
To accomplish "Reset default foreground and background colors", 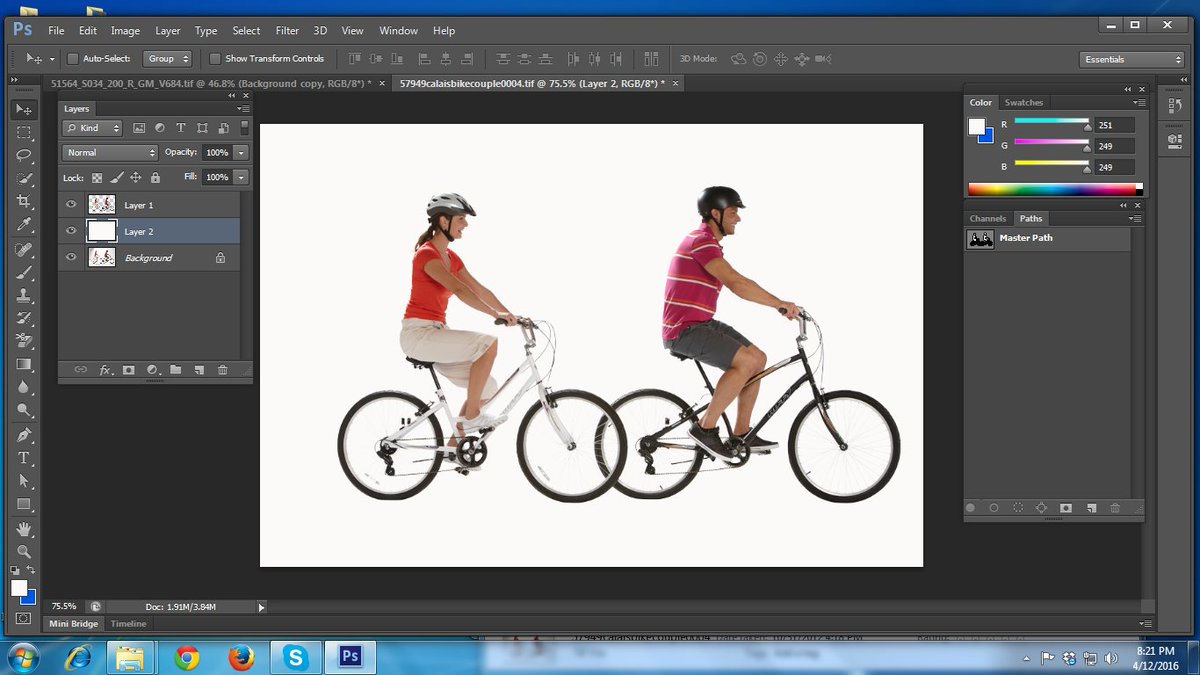I will click(15, 570).
